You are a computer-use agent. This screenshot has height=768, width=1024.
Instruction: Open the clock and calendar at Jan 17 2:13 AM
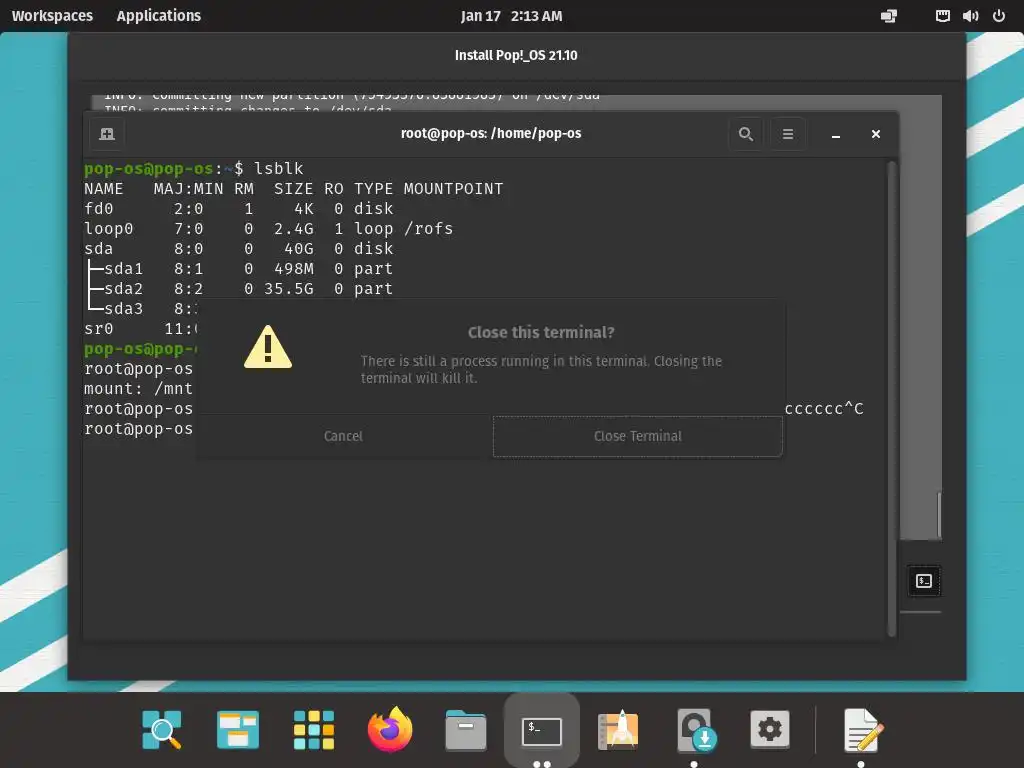tap(511, 16)
